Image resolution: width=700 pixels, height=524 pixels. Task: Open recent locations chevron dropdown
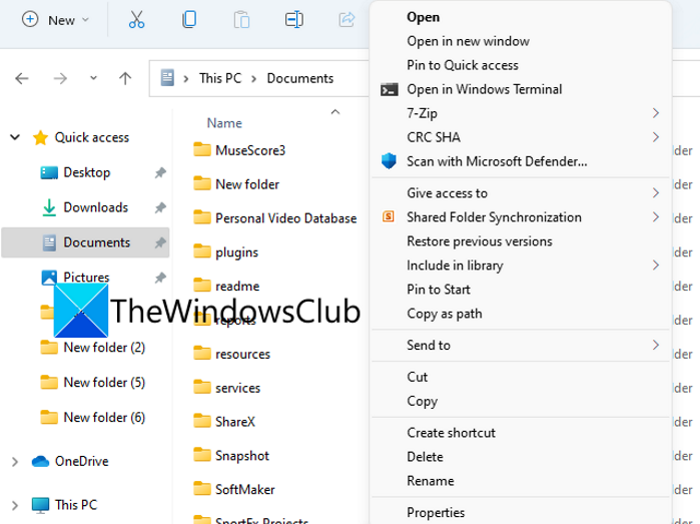click(x=93, y=78)
